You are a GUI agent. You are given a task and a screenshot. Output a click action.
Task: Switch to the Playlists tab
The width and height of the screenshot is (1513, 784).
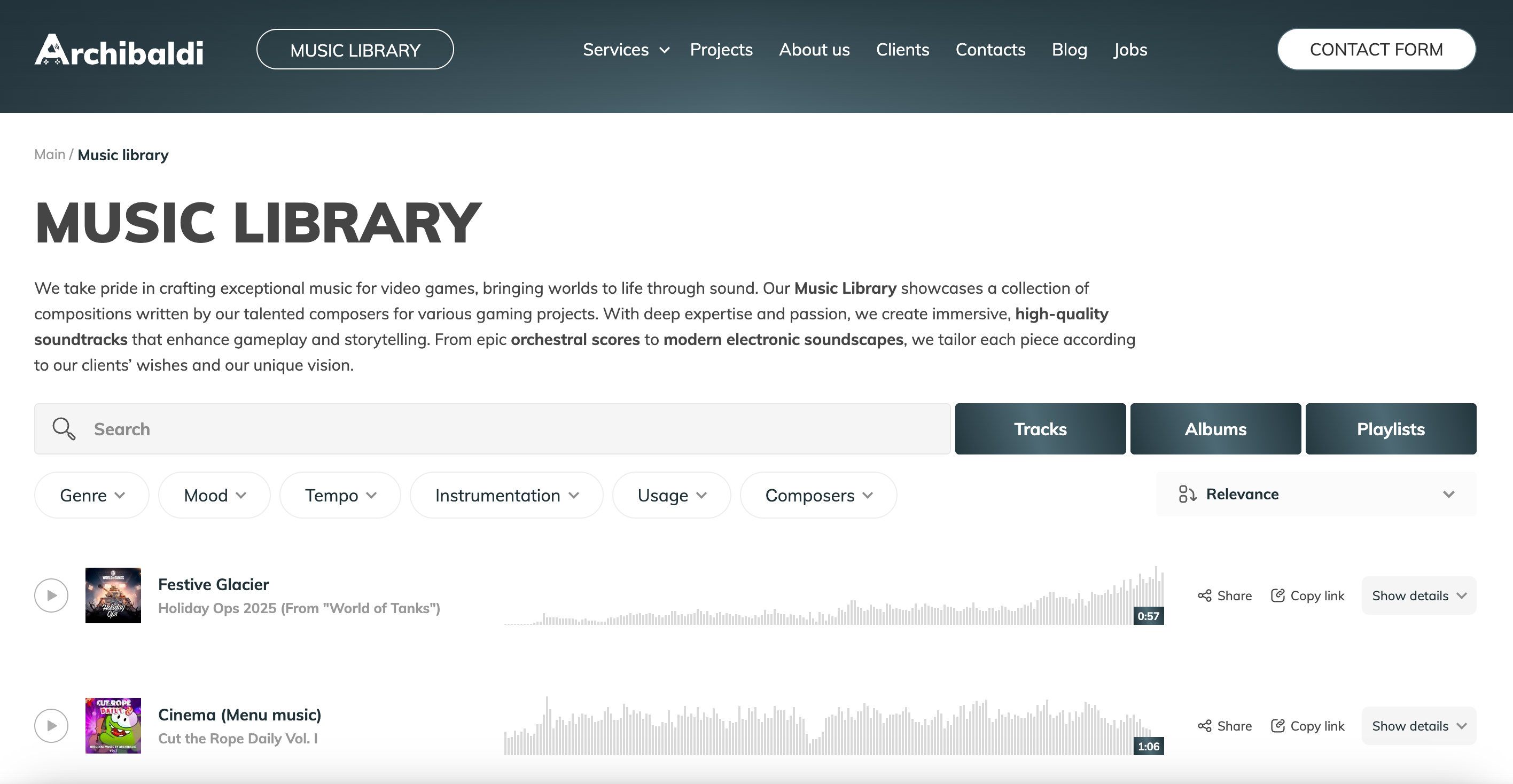click(x=1391, y=429)
